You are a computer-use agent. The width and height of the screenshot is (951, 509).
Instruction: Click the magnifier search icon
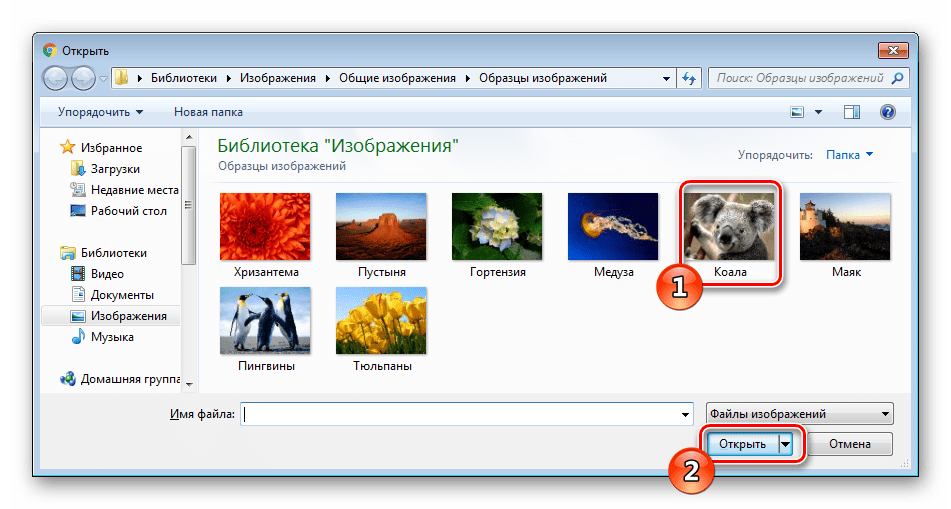coord(898,78)
